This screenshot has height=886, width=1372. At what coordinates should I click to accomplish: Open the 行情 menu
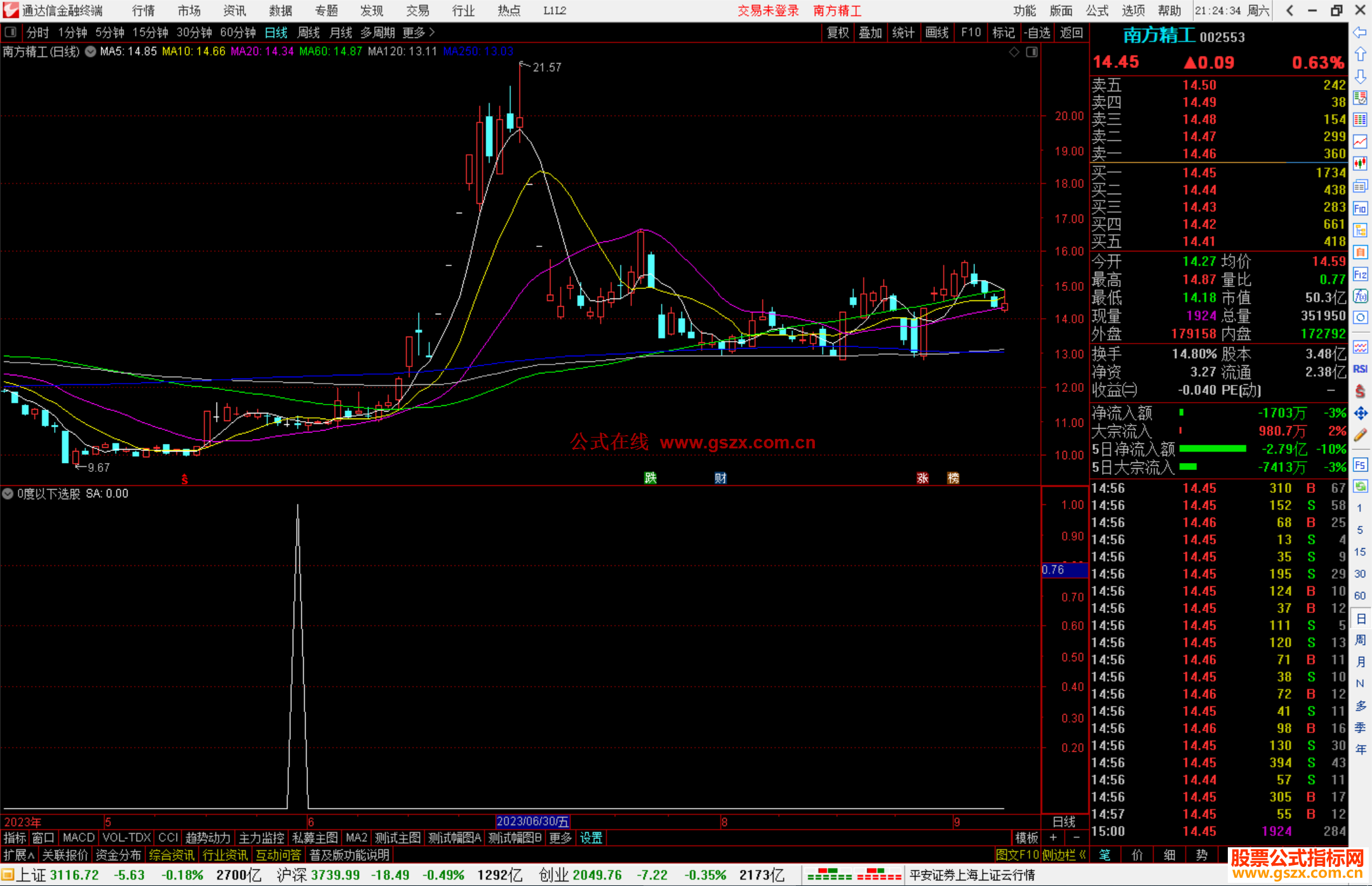coord(144,11)
